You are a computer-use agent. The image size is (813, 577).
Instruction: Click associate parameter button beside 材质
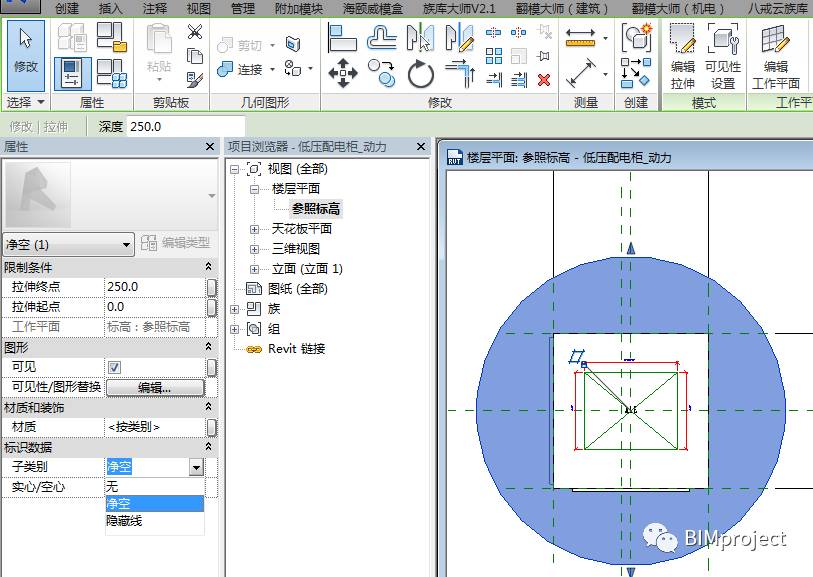click(x=211, y=427)
